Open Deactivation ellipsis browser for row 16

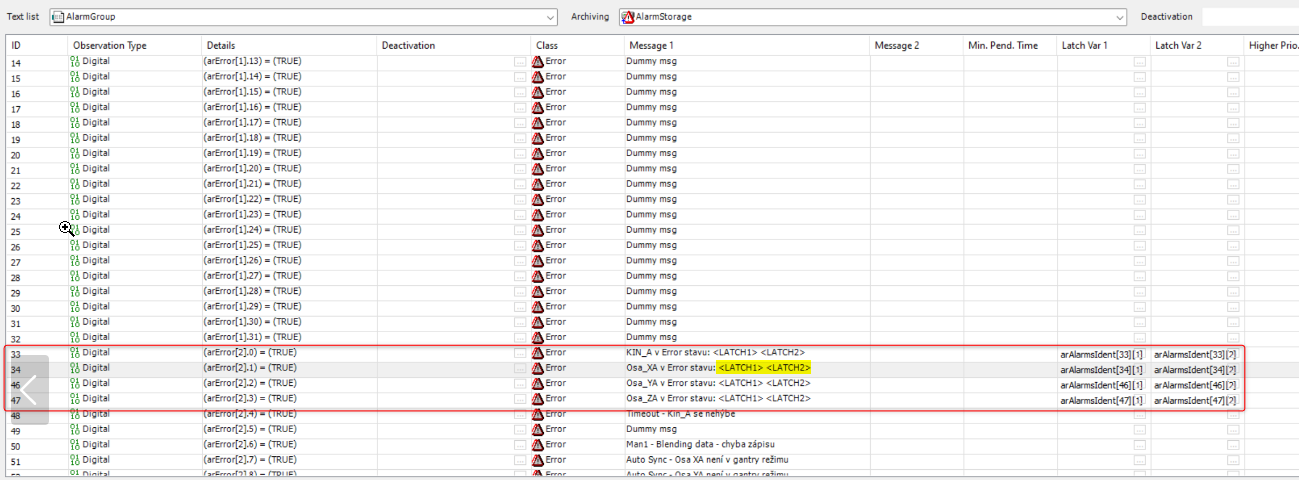tap(519, 92)
